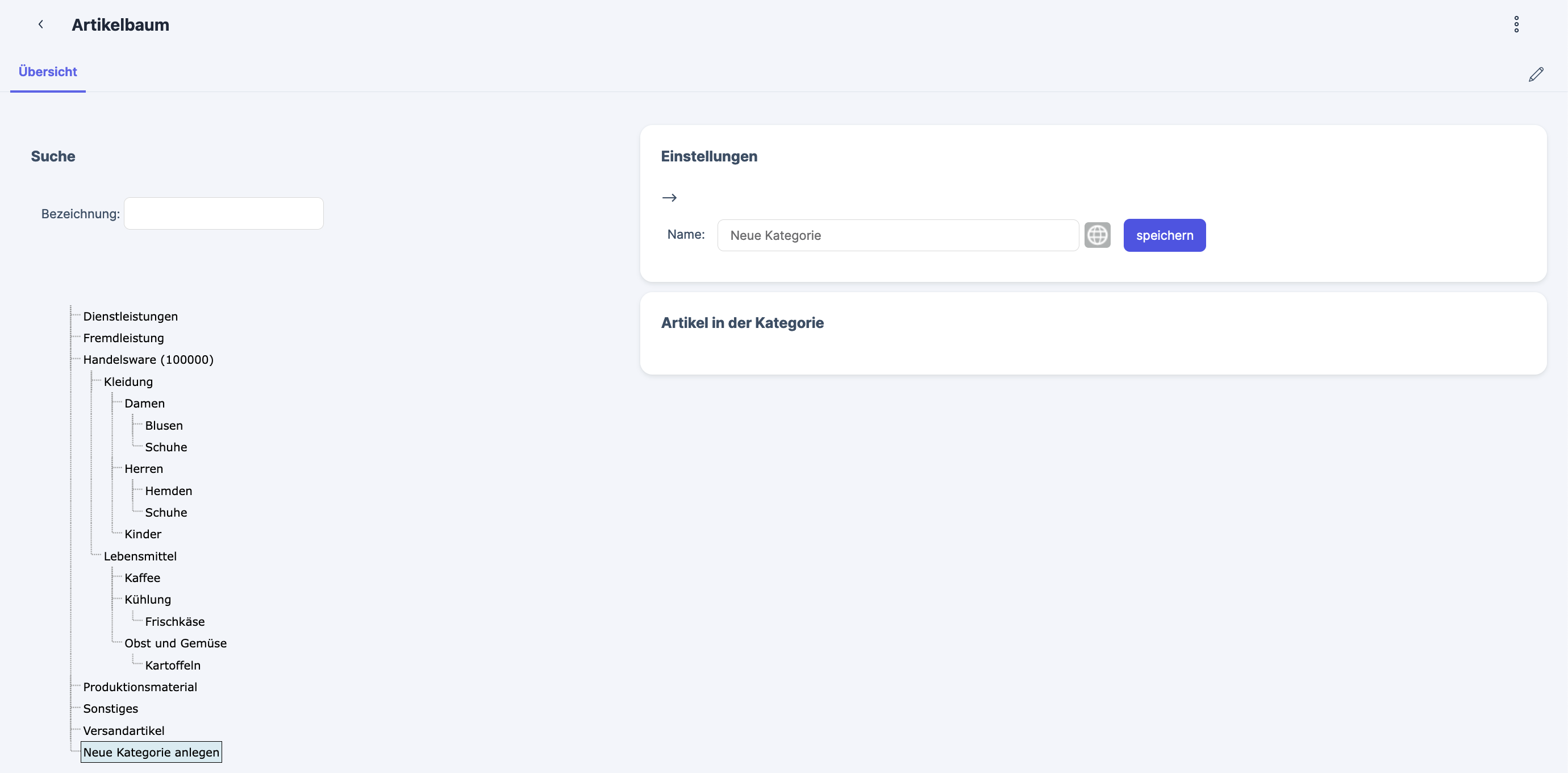Select the Obst und Gemüse node
Viewport: 1568px width, 773px height.
coord(176,643)
